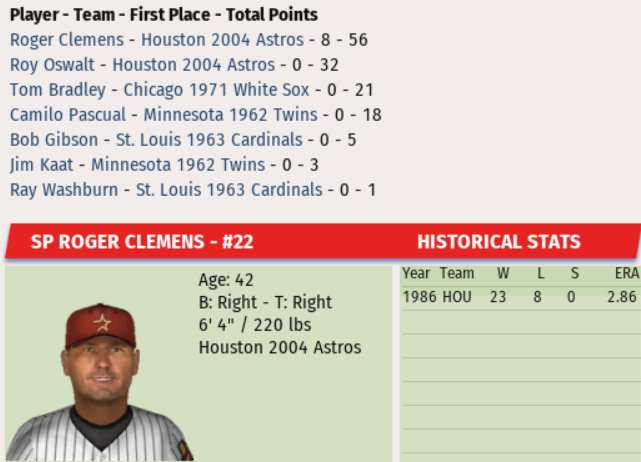641x462 pixels.
Task: Select the 1986 HOU stats row
Action: [520, 297]
